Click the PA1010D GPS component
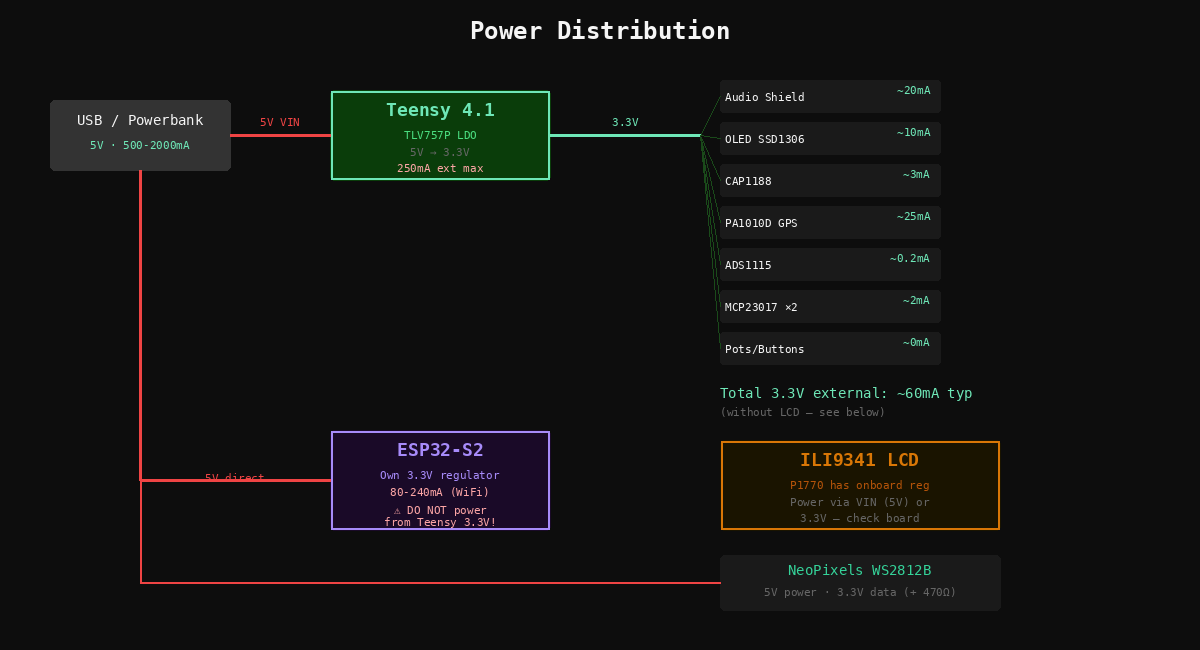 click(830, 222)
